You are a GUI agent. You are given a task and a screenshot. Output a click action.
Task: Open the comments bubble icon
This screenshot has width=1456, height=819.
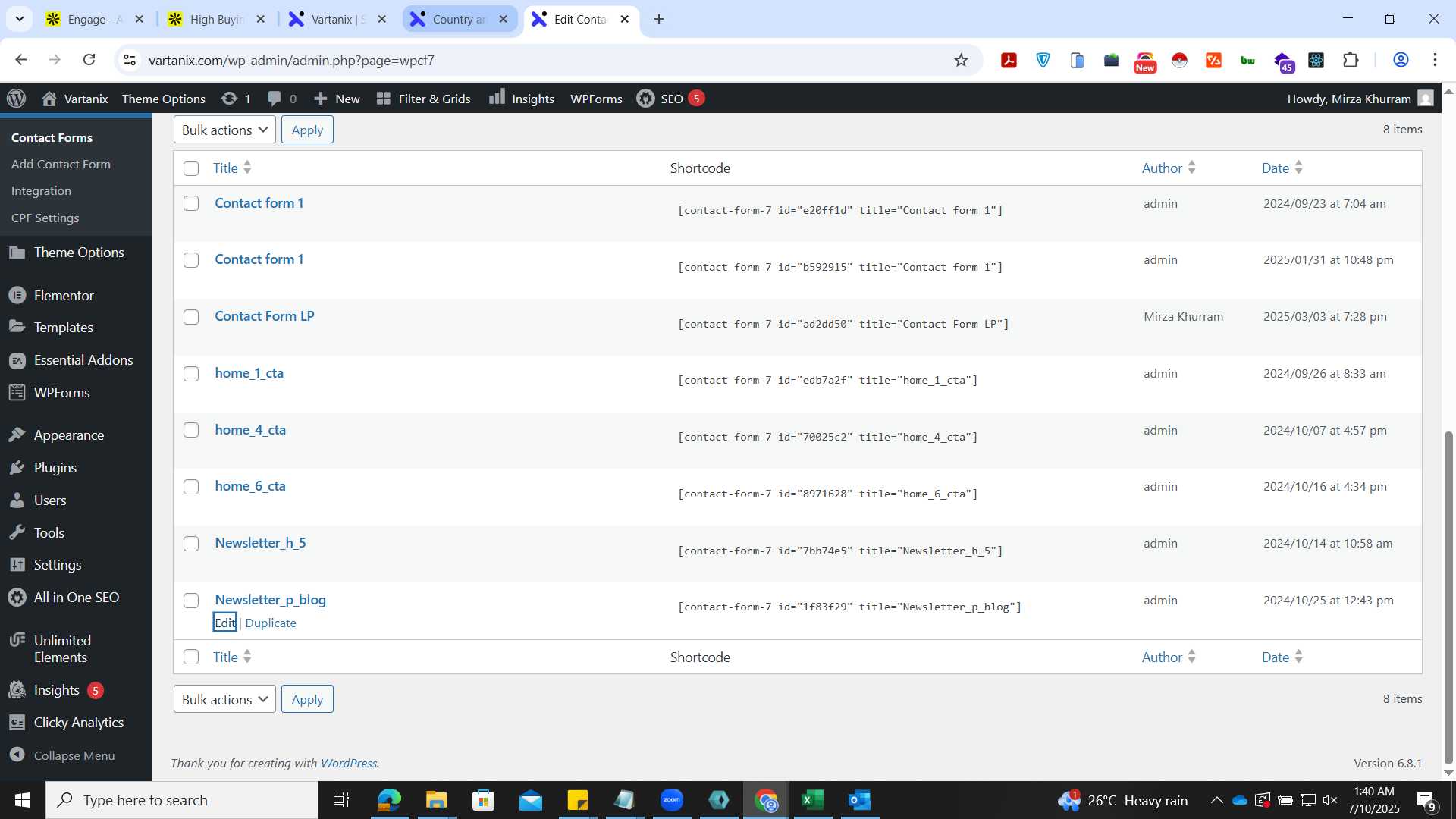pyautogui.click(x=275, y=99)
